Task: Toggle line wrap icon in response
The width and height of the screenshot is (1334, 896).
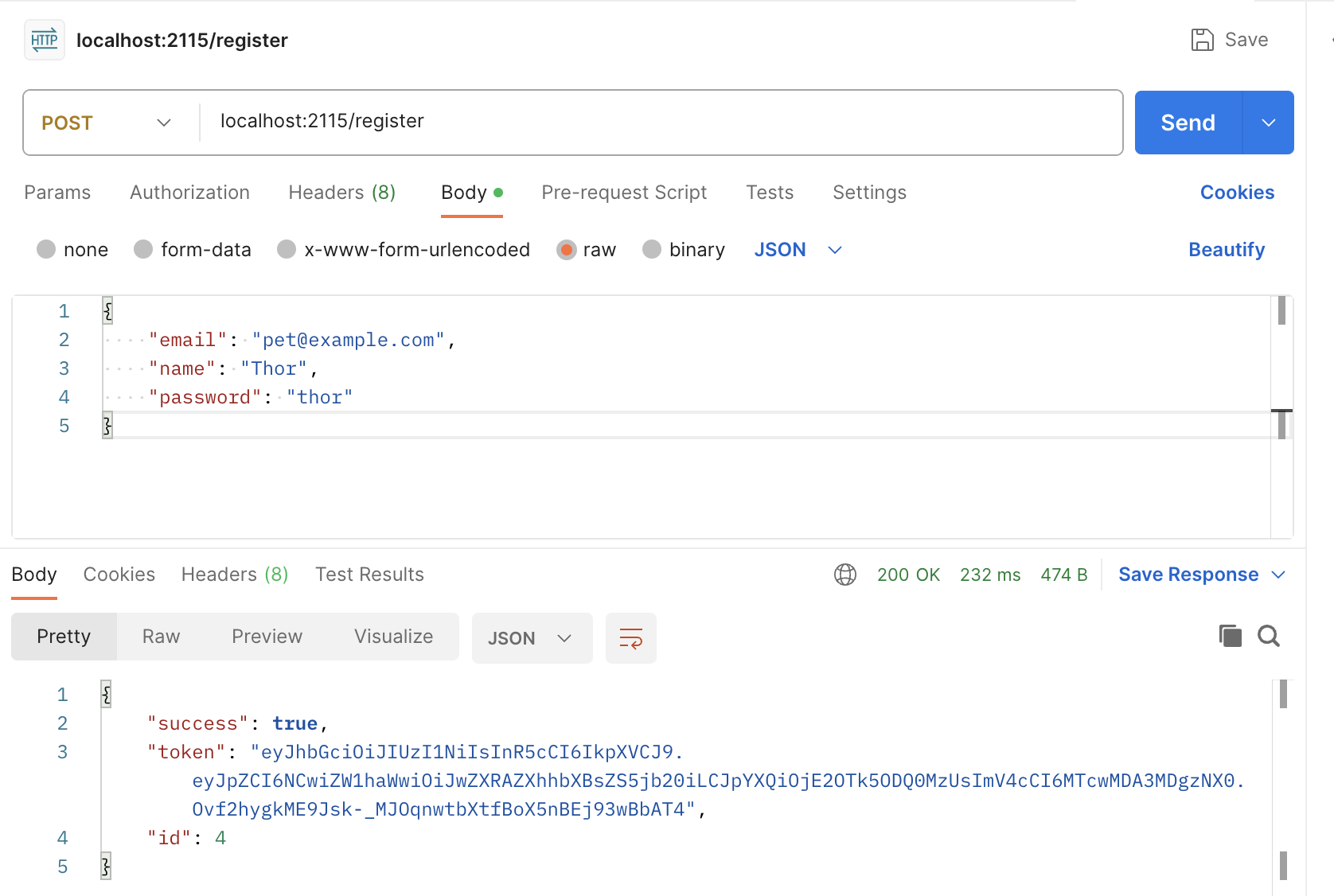Action: pos(630,638)
